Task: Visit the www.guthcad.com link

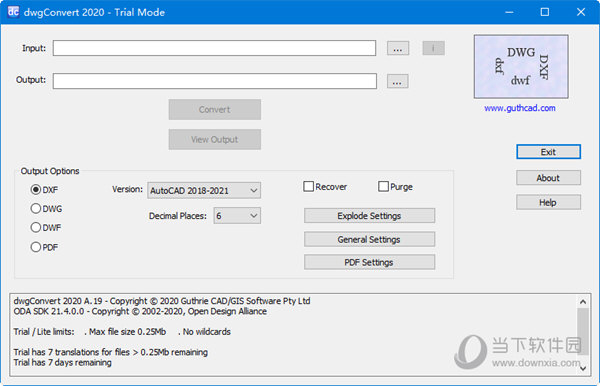Action: click(x=520, y=108)
